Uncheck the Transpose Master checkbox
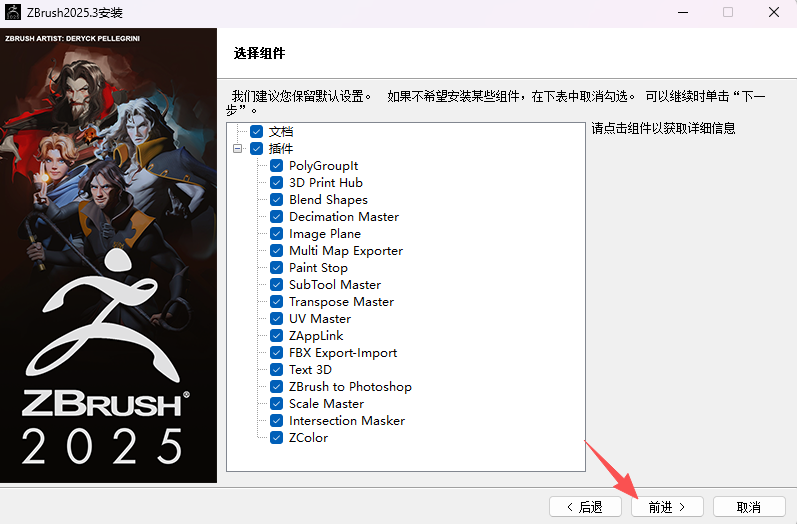The image size is (797, 524). point(277,301)
